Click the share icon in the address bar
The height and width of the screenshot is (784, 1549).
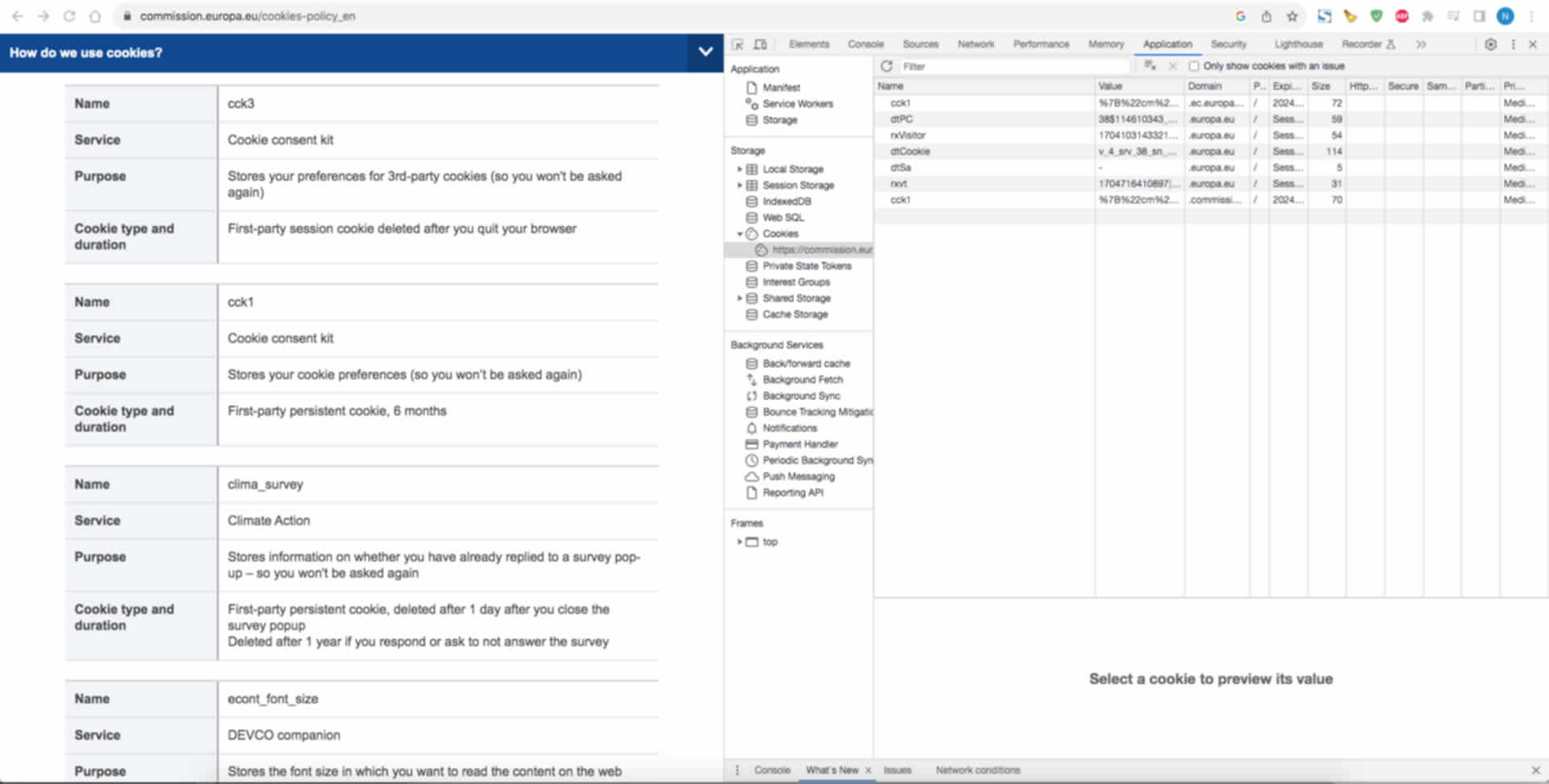1267,16
